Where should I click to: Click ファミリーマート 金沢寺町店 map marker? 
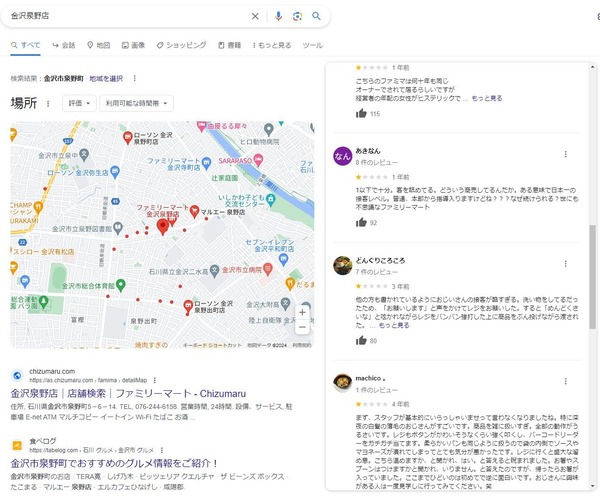point(206,163)
